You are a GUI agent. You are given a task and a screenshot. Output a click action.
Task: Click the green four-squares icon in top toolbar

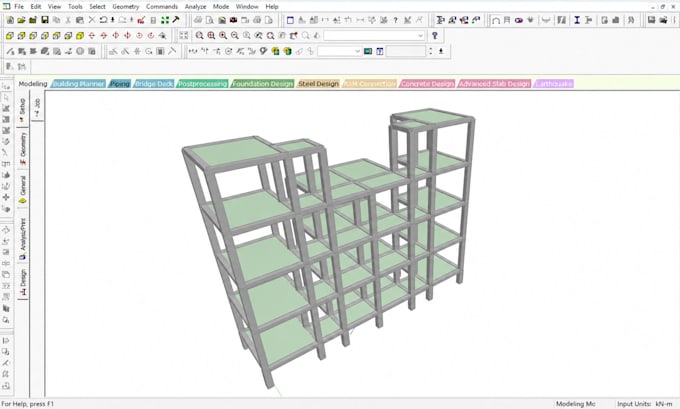pyautogui.click(x=165, y=20)
